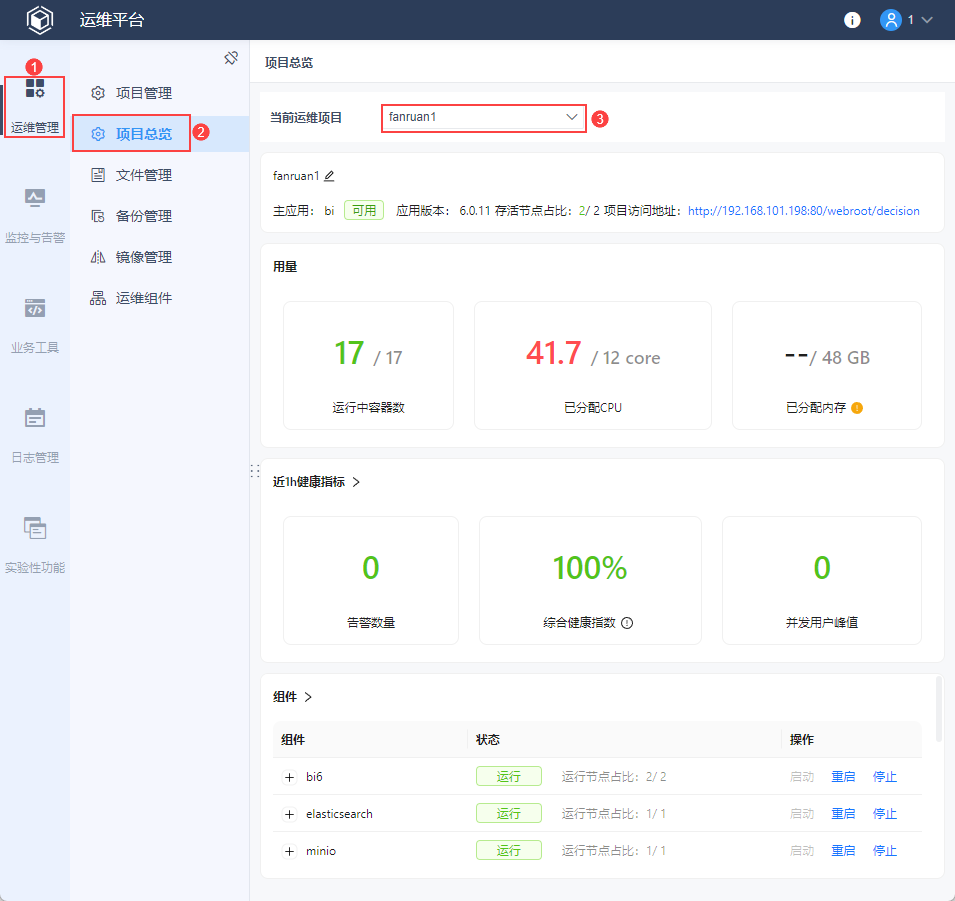This screenshot has width=955, height=901.
Task: Click 重启 for the bi6 component
Action: (x=843, y=777)
